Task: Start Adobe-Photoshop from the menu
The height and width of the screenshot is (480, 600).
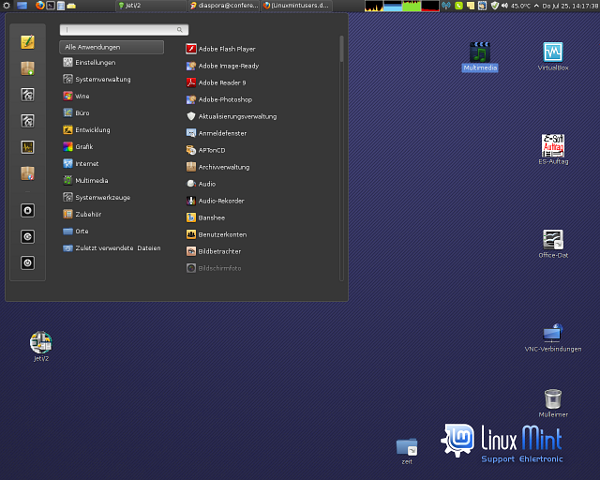Action: coord(224,99)
